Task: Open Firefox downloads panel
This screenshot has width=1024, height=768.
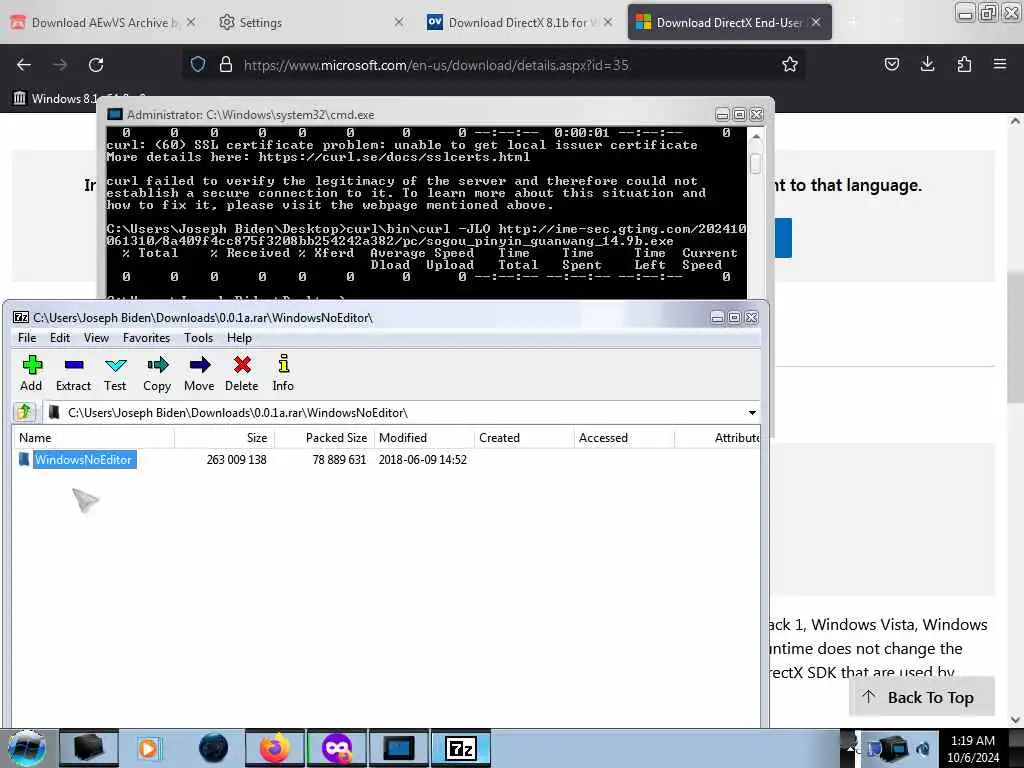Action: [x=927, y=64]
